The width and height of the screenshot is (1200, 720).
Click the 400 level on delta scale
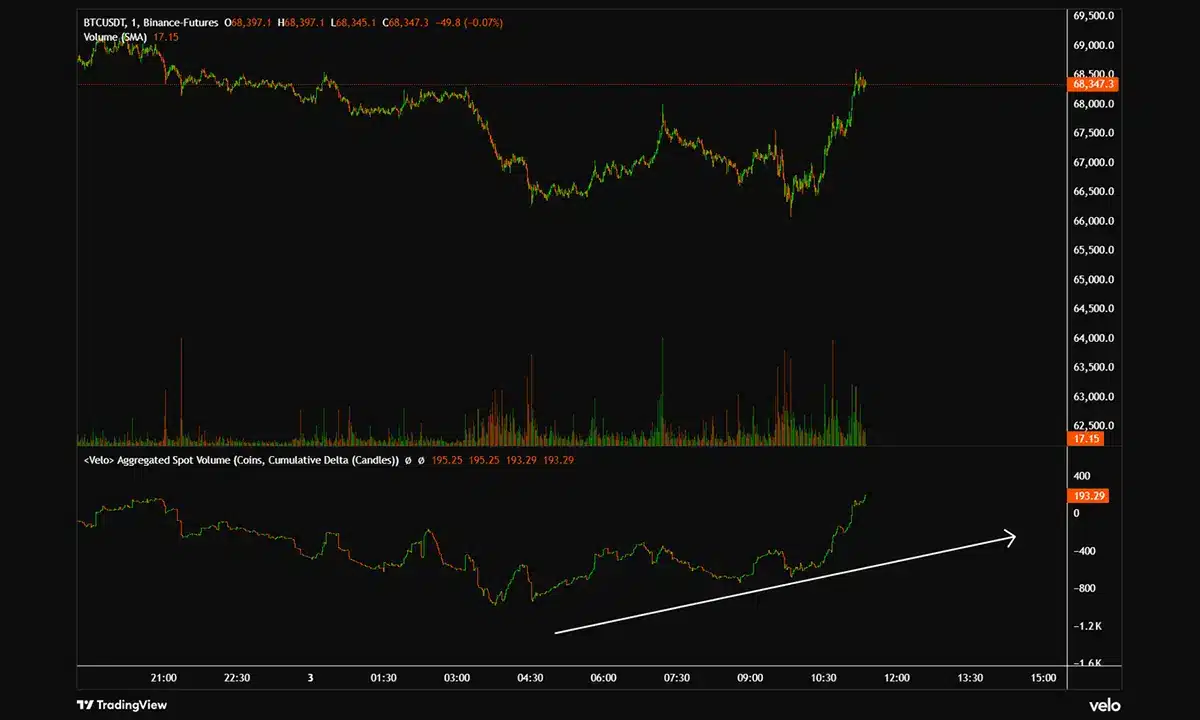coord(1082,476)
